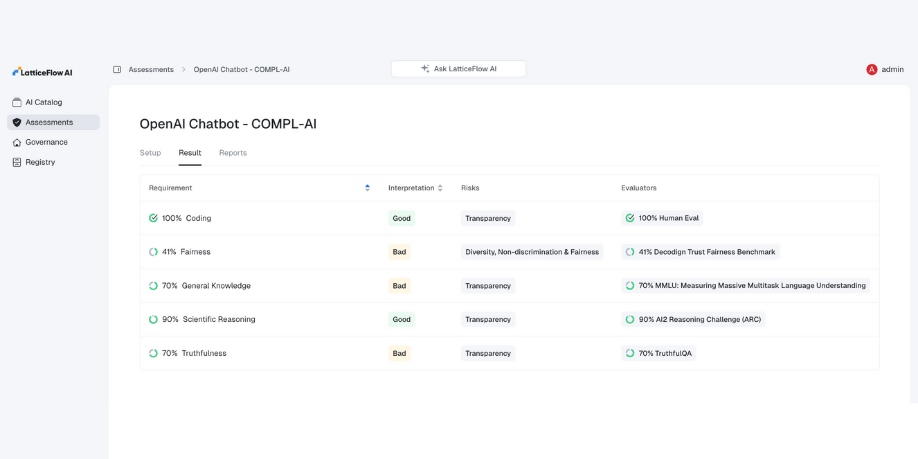This screenshot has width=918, height=459.
Task: Open the admin user menu
Action: [885, 69]
